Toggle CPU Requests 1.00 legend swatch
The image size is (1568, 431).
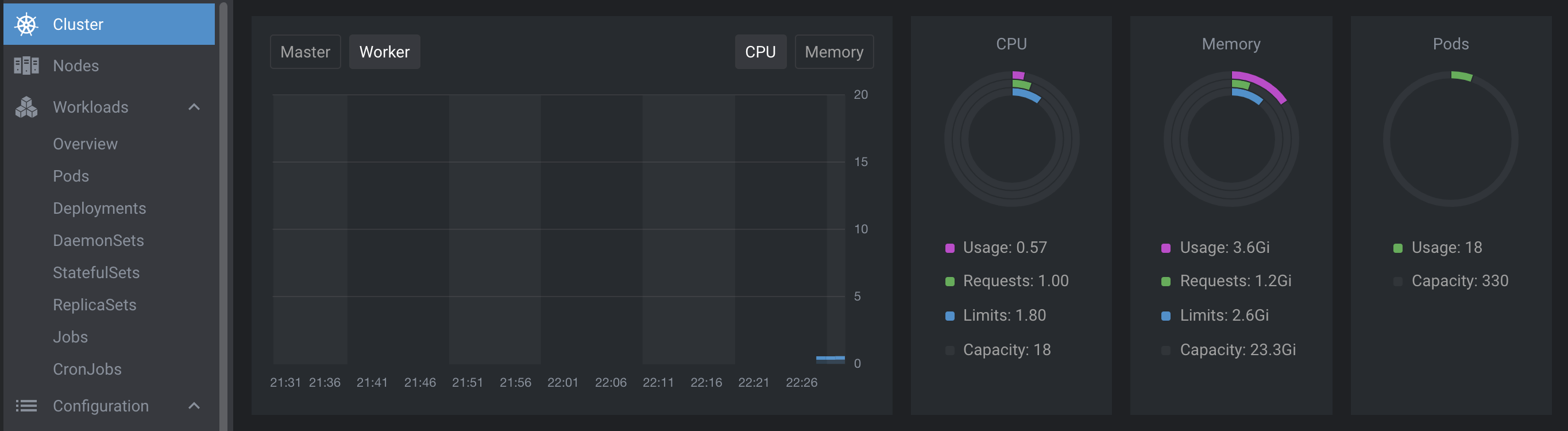pos(949,281)
